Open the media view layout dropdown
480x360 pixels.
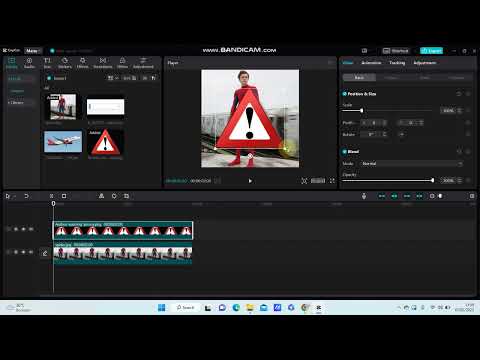pyautogui.click(x=113, y=78)
